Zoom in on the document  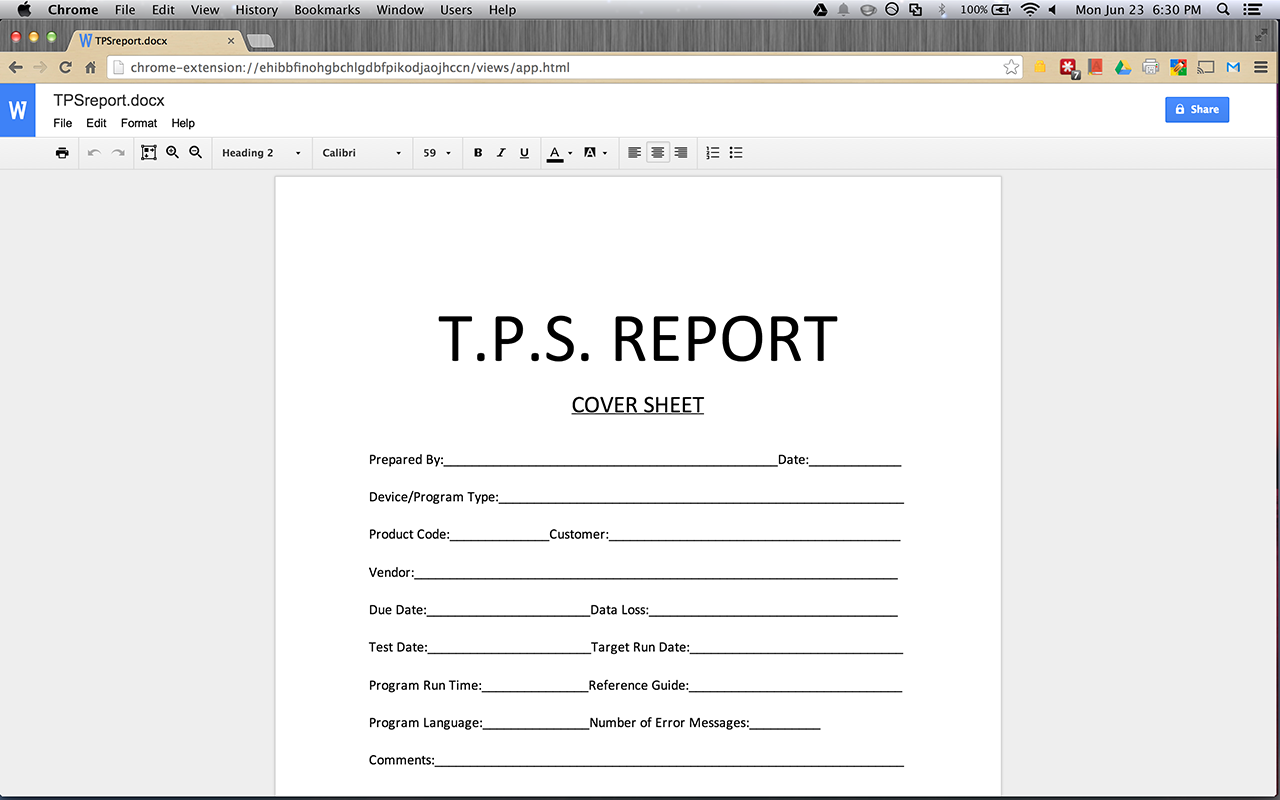point(172,153)
